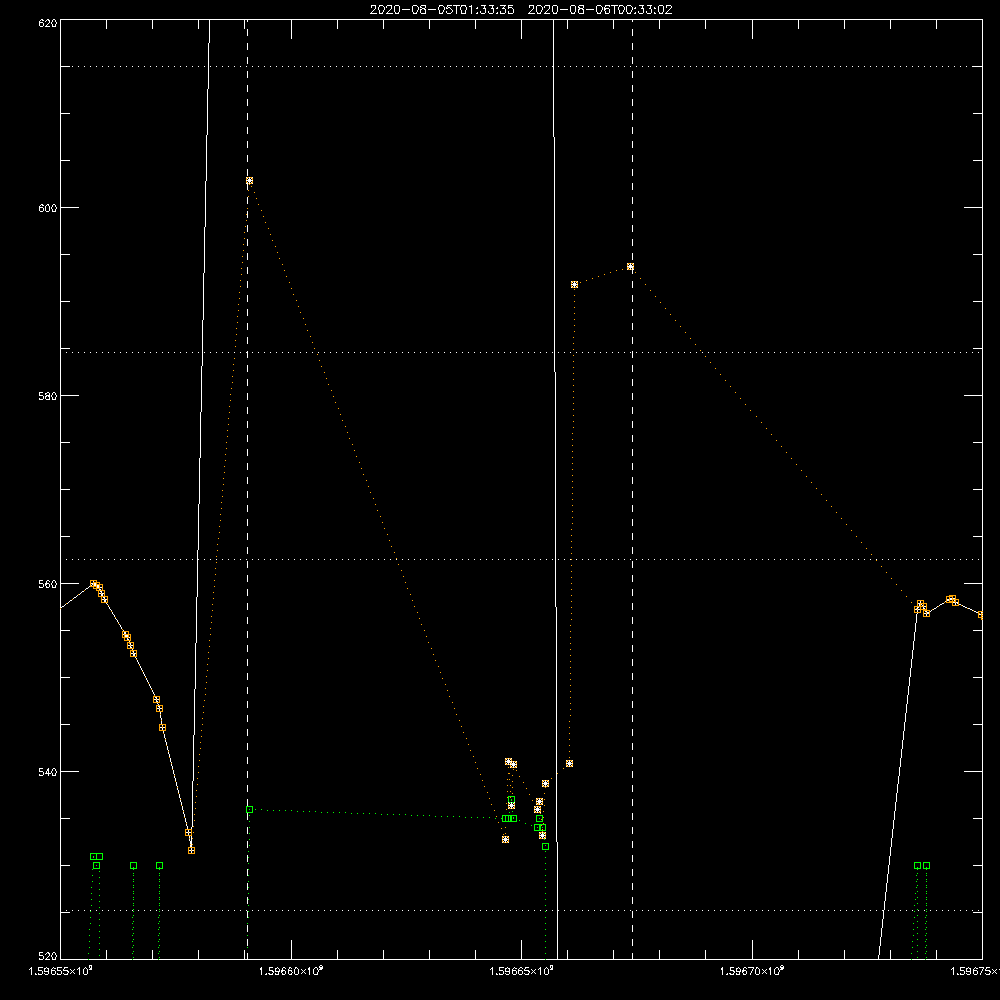The height and width of the screenshot is (1000, 1000).
Task: Click the x-axis label 1.59655×10⁹
Action: click(61, 971)
